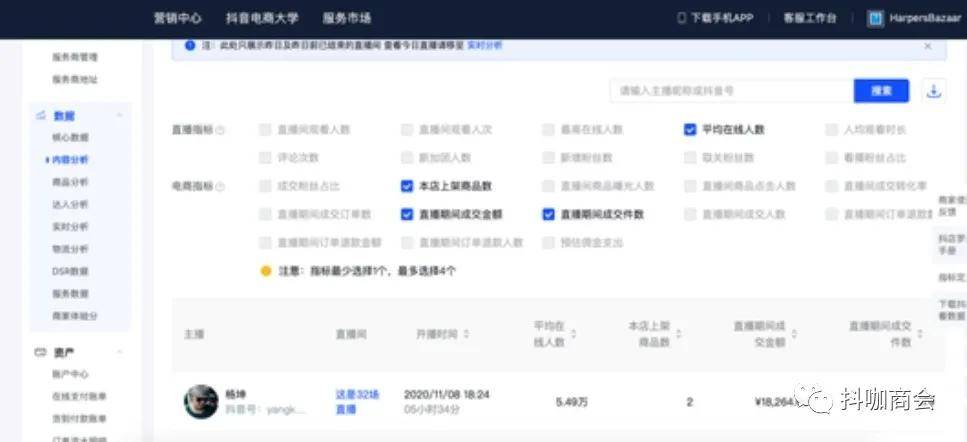Uncheck the 直播期间成交金额 checkbox

[406, 215]
